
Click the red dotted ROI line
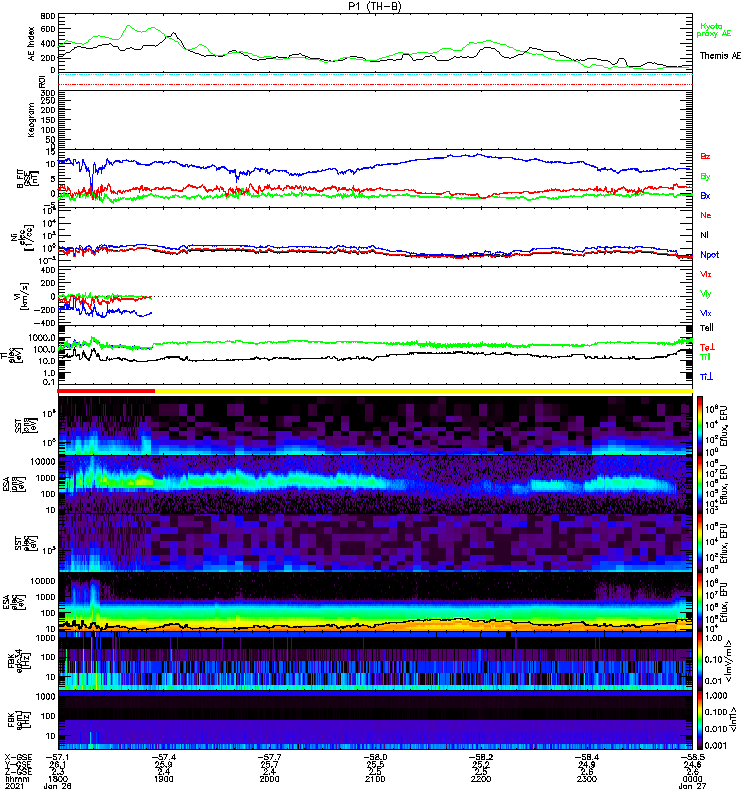pos(375,84)
